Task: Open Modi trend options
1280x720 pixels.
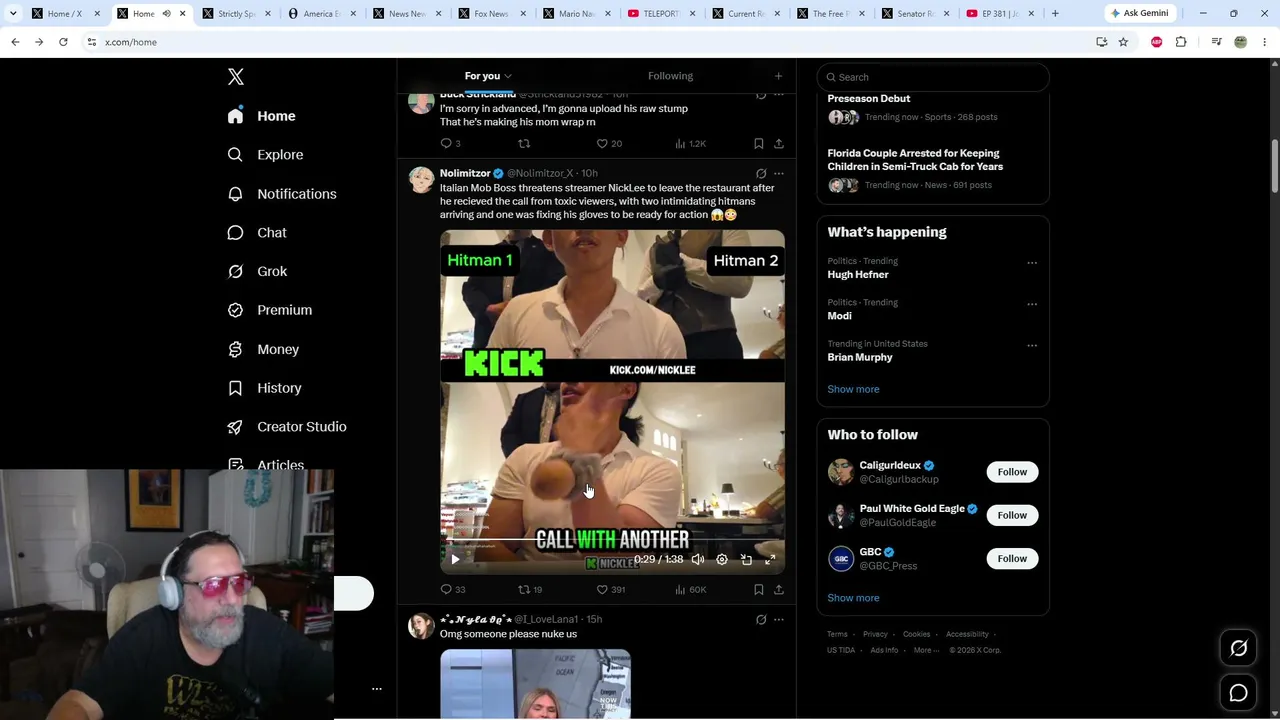Action: [1032, 304]
